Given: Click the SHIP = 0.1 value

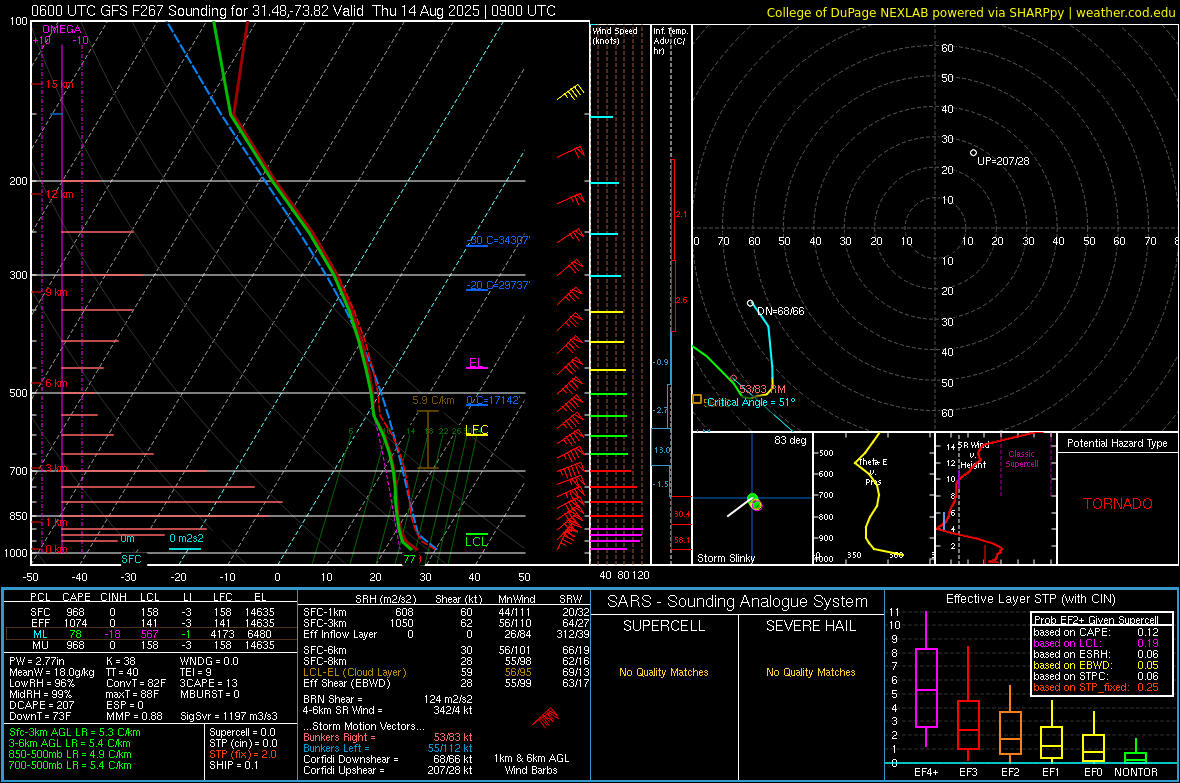Looking at the screenshot, I should click(x=233, y=765).
